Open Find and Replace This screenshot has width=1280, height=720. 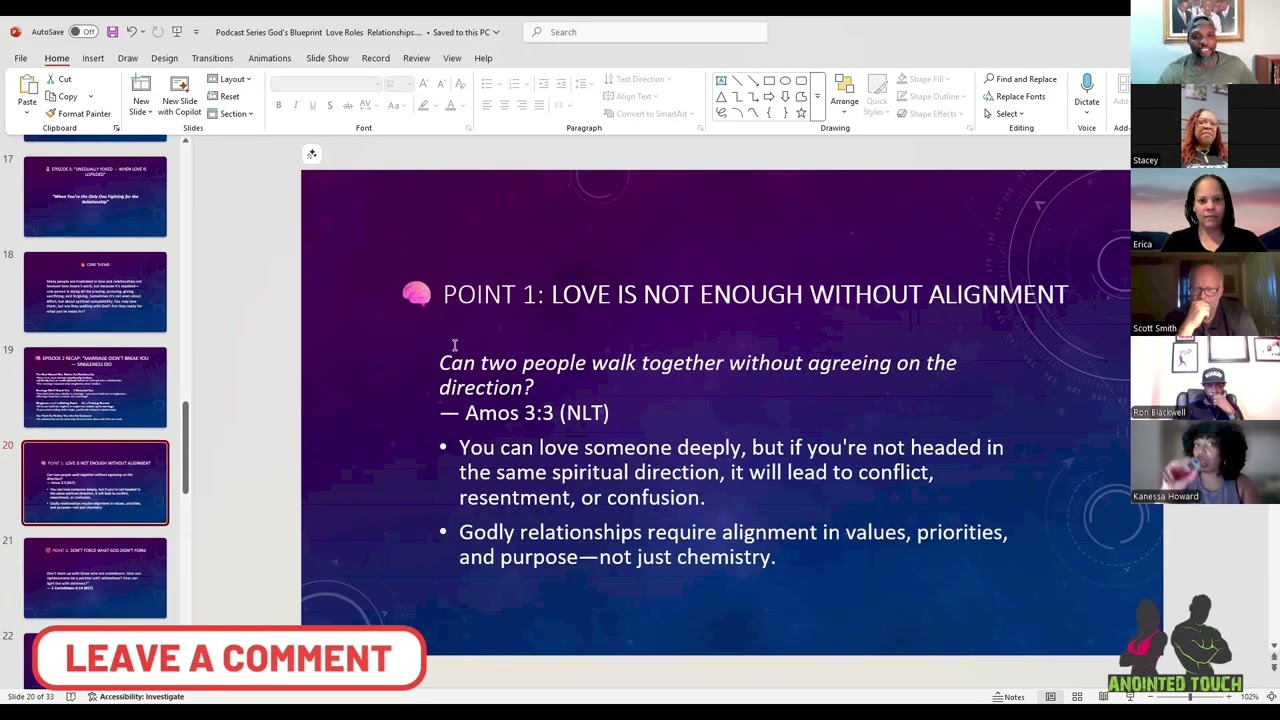coord(1020,79)
